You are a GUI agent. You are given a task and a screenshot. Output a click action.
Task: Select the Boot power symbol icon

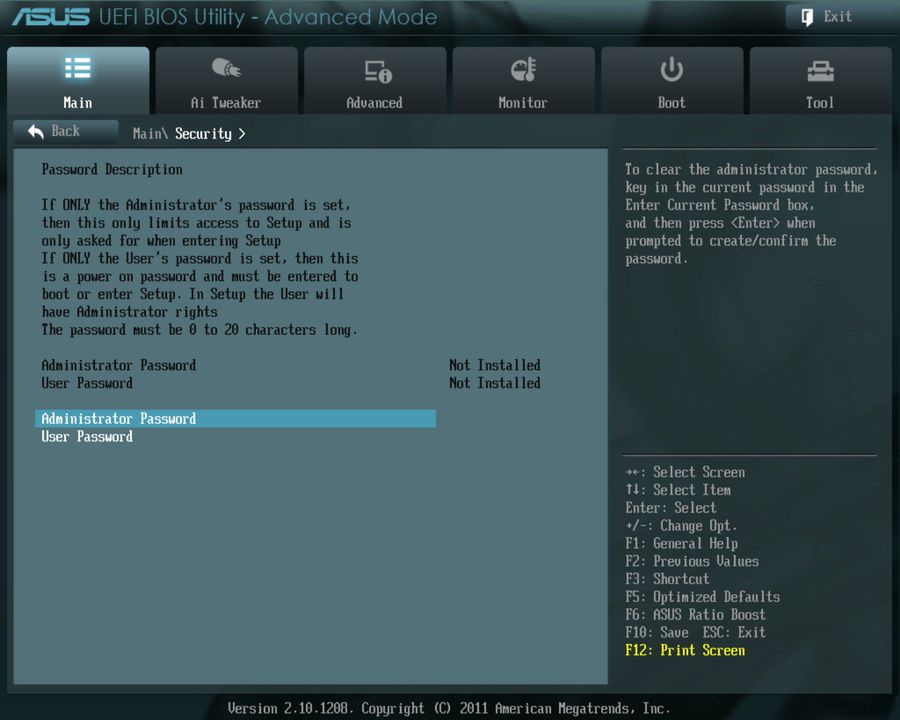[671, 68]
